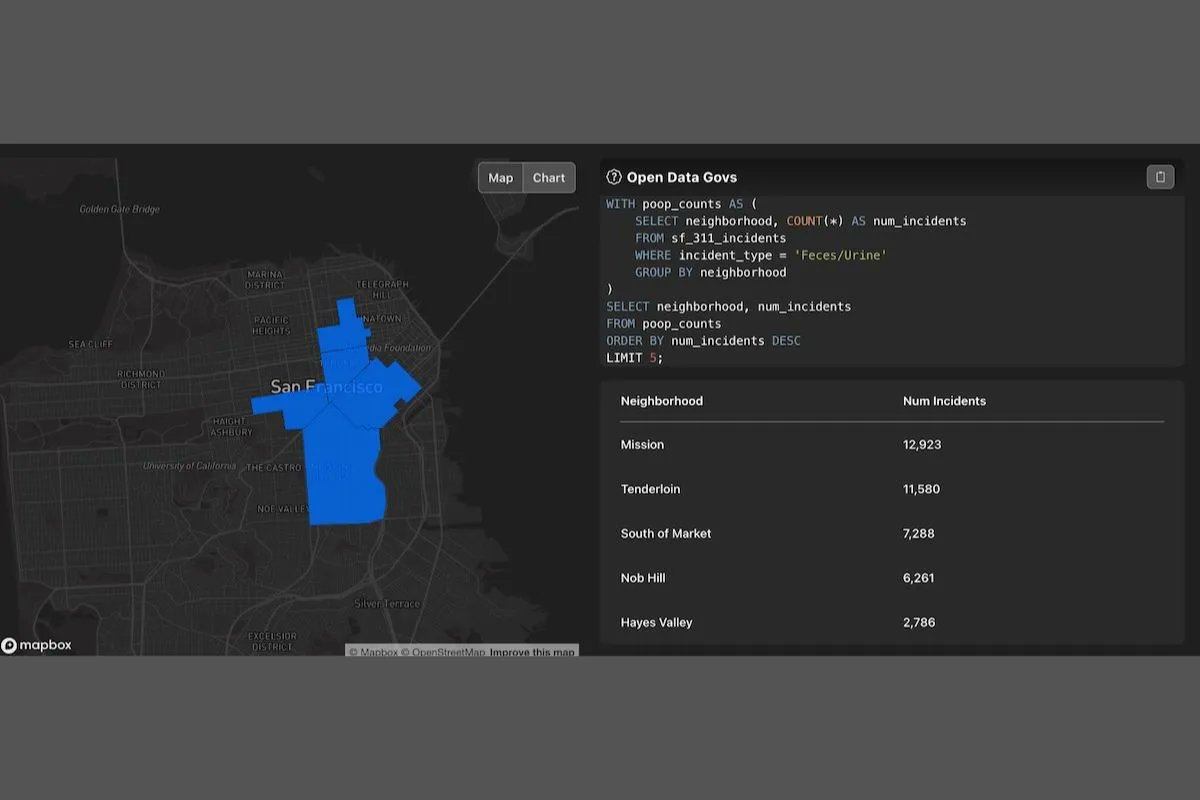The image size is (1200, 800).
Task: Click the San Francisco map label
Action: [x=326, y=386]
